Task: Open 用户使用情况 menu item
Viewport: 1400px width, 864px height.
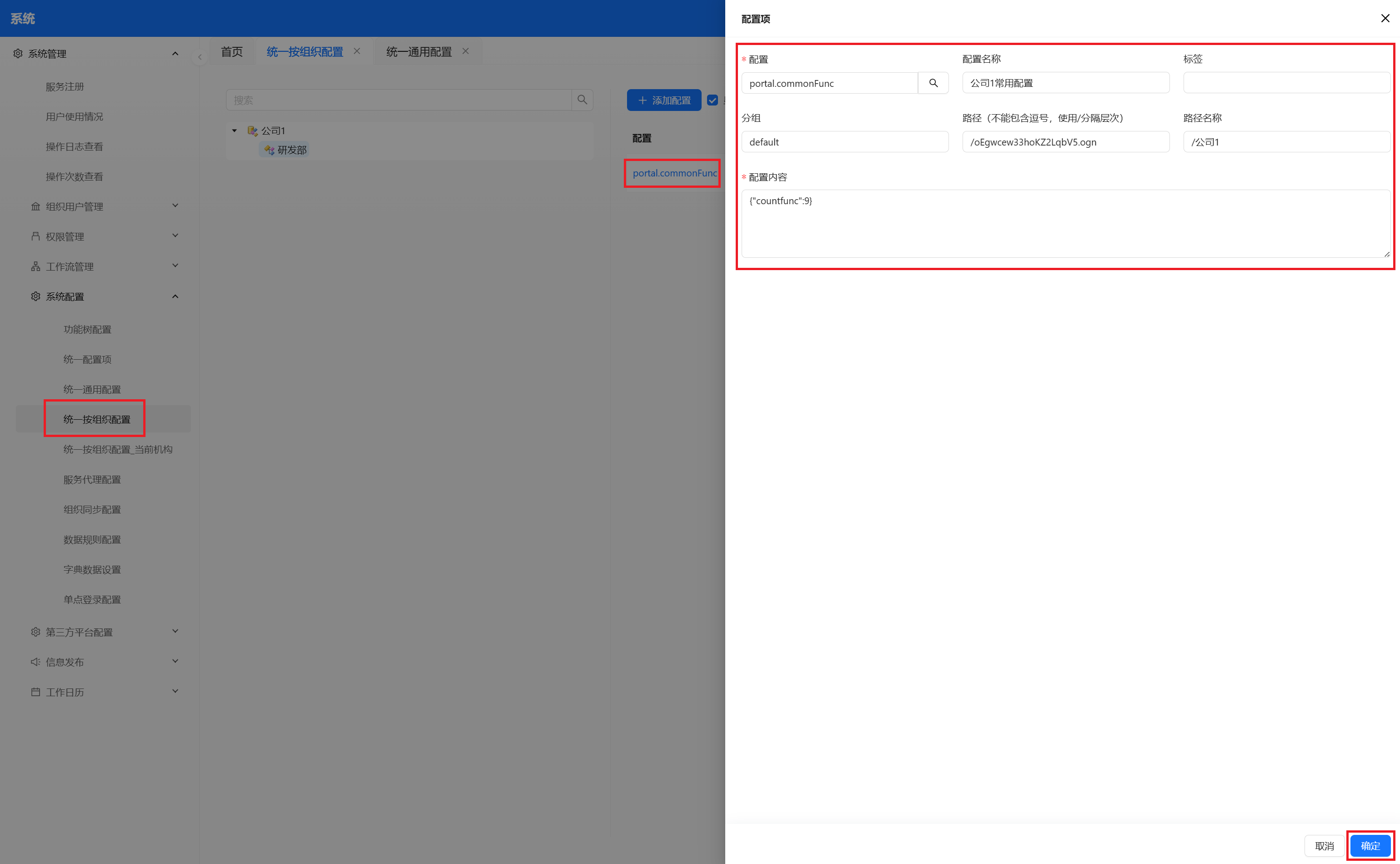Action: tap(74, 116)
